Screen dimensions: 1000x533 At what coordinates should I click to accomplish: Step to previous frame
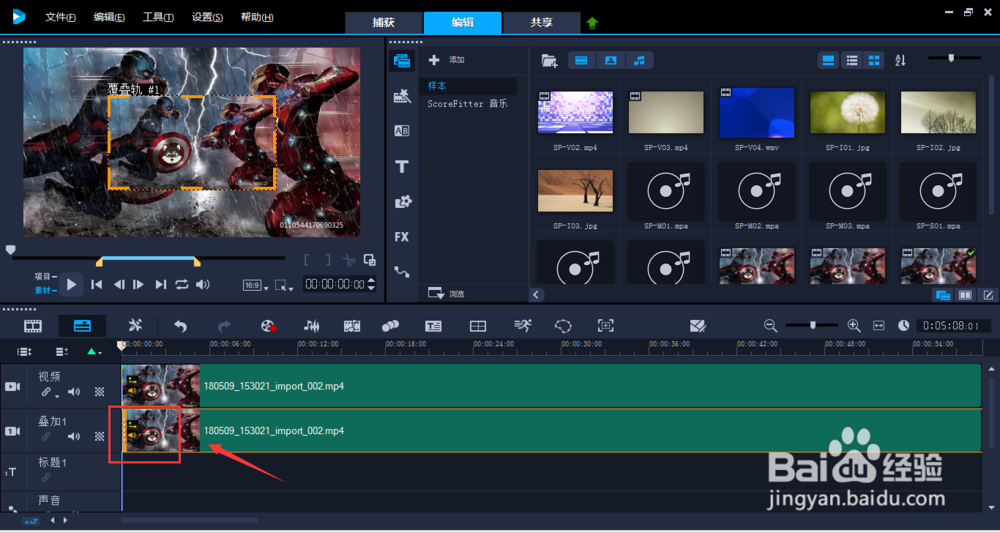coord(119,284)
